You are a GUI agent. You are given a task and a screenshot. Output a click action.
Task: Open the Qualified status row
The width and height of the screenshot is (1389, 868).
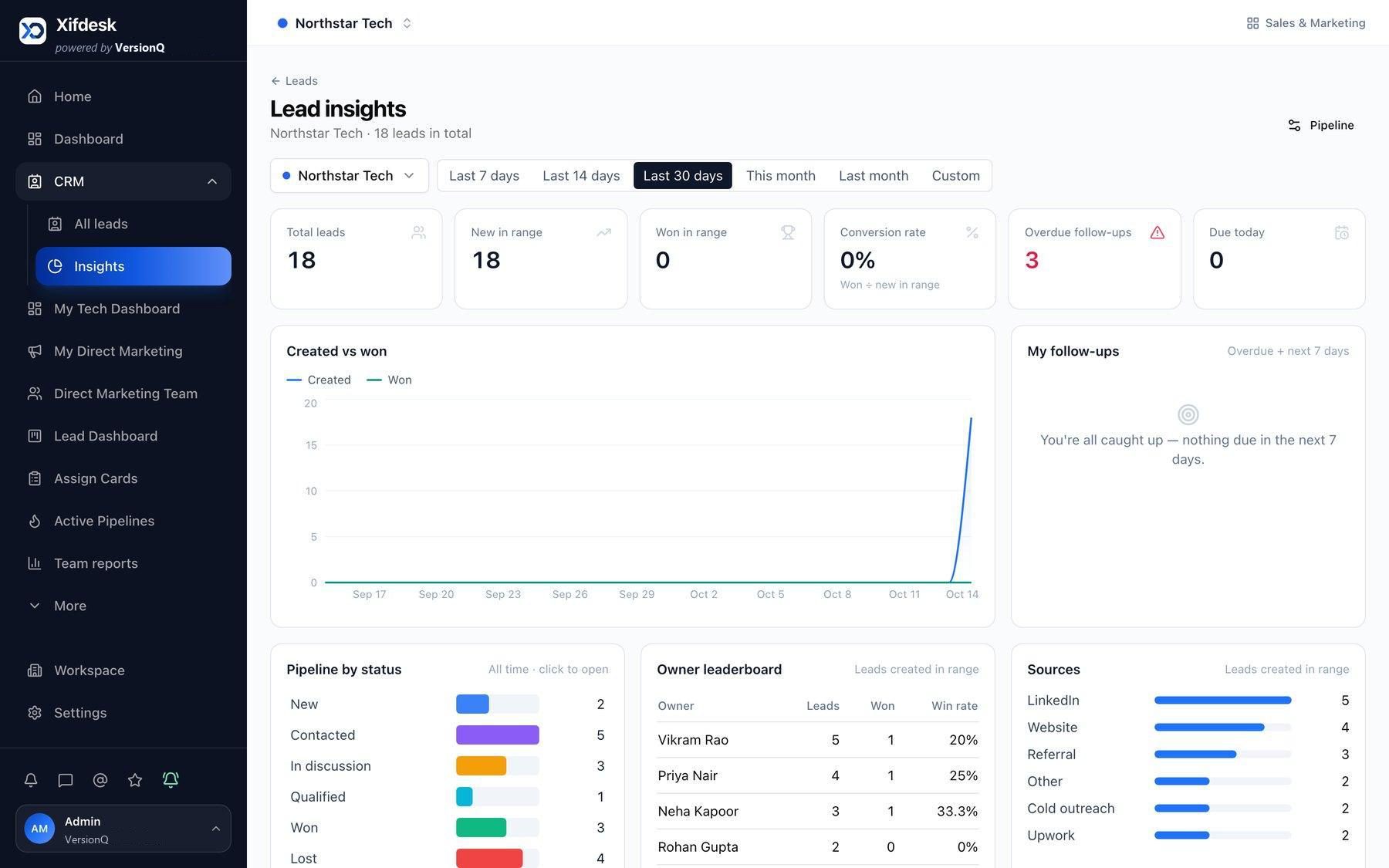point(448,797)
